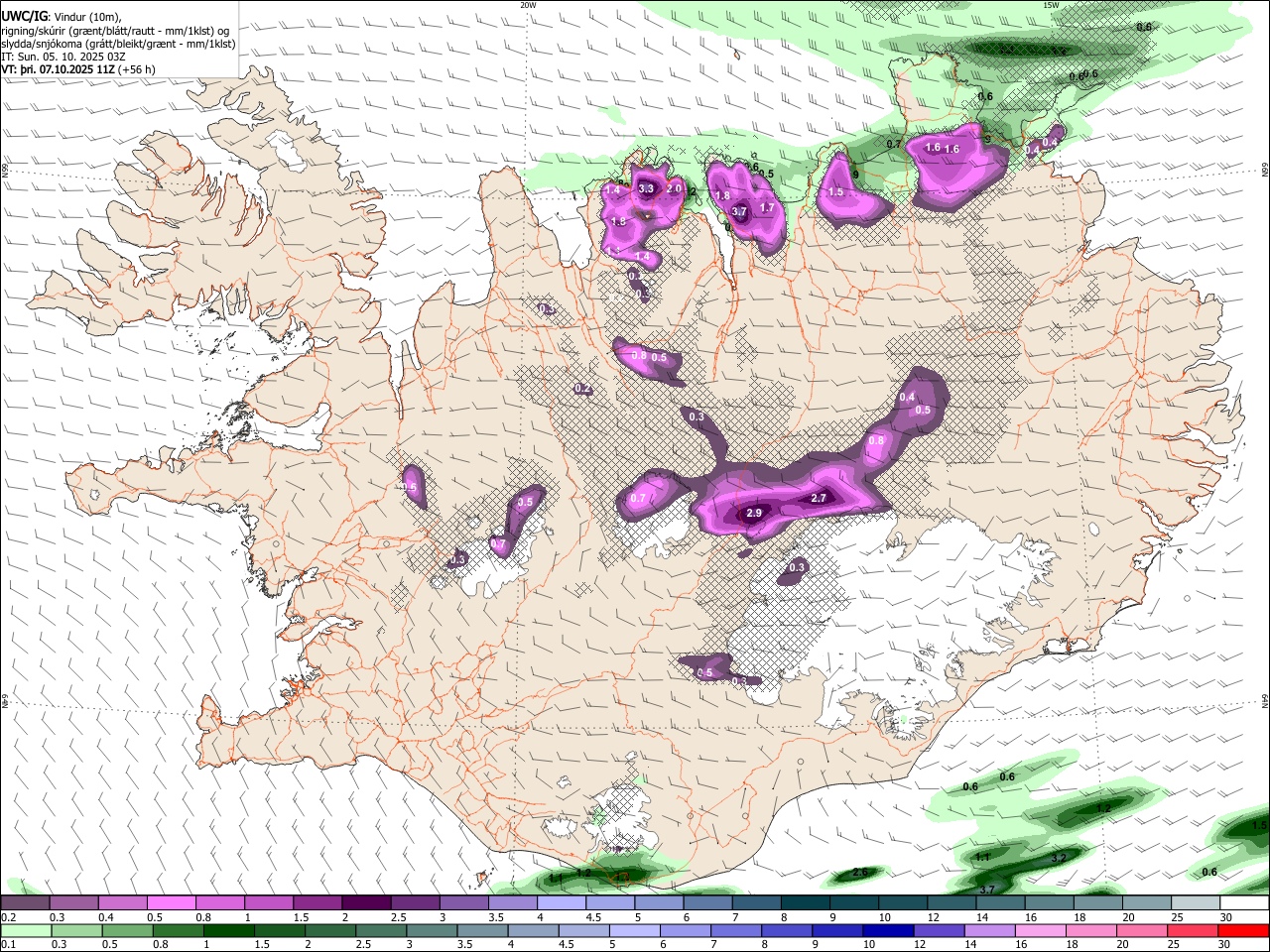Click the '15W' longitude label
The height and width of the screenshot is (952, 1270).
[1051, 5]
